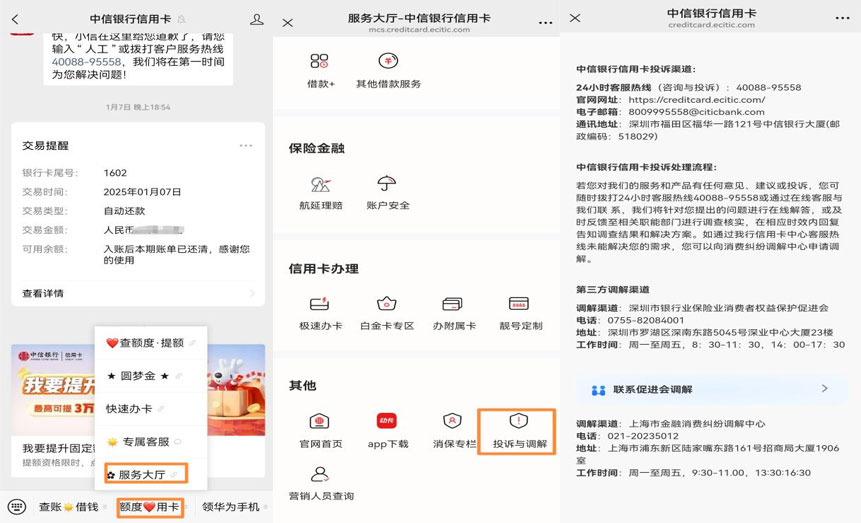Click the 0755-82084001 phone number
861x523 pixels.
point(646,320)
